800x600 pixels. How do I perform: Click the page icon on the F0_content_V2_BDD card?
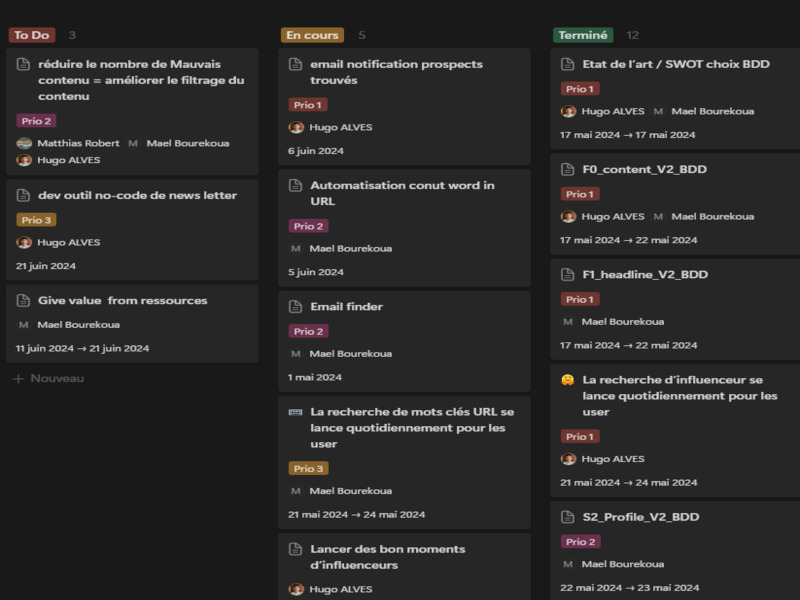568,170
